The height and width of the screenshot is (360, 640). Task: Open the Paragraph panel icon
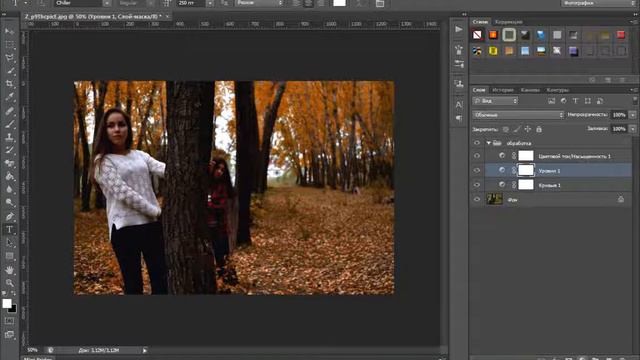click(x=459, y=118)
